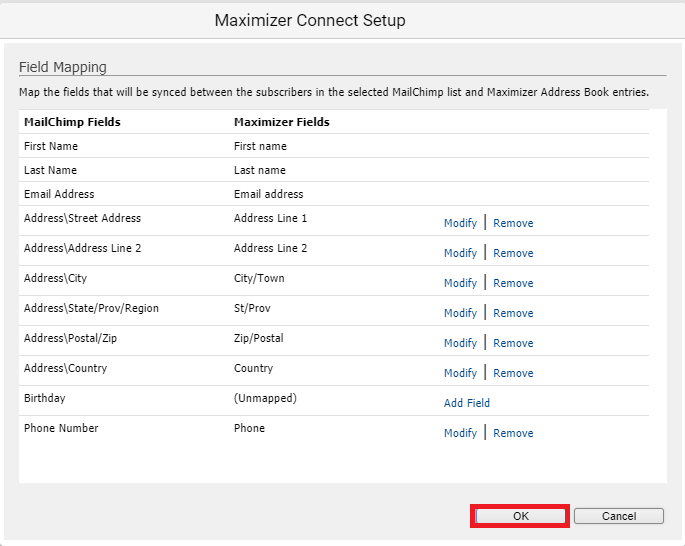Screen dimensions: 685x546
Task: Modify the Address Line 1 mapping
Action: click(x=460, y=223)
